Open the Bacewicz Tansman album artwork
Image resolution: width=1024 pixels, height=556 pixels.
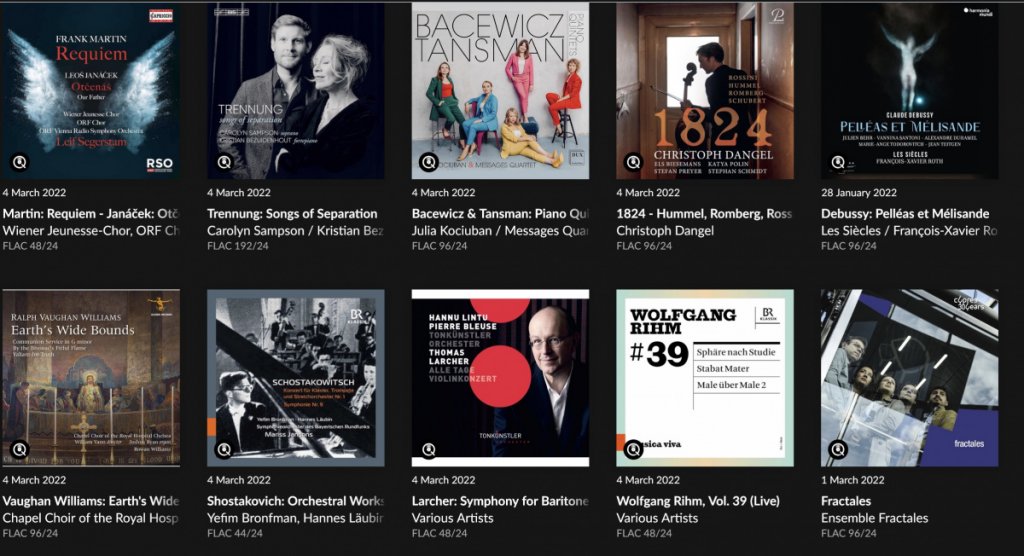(500, 90)
